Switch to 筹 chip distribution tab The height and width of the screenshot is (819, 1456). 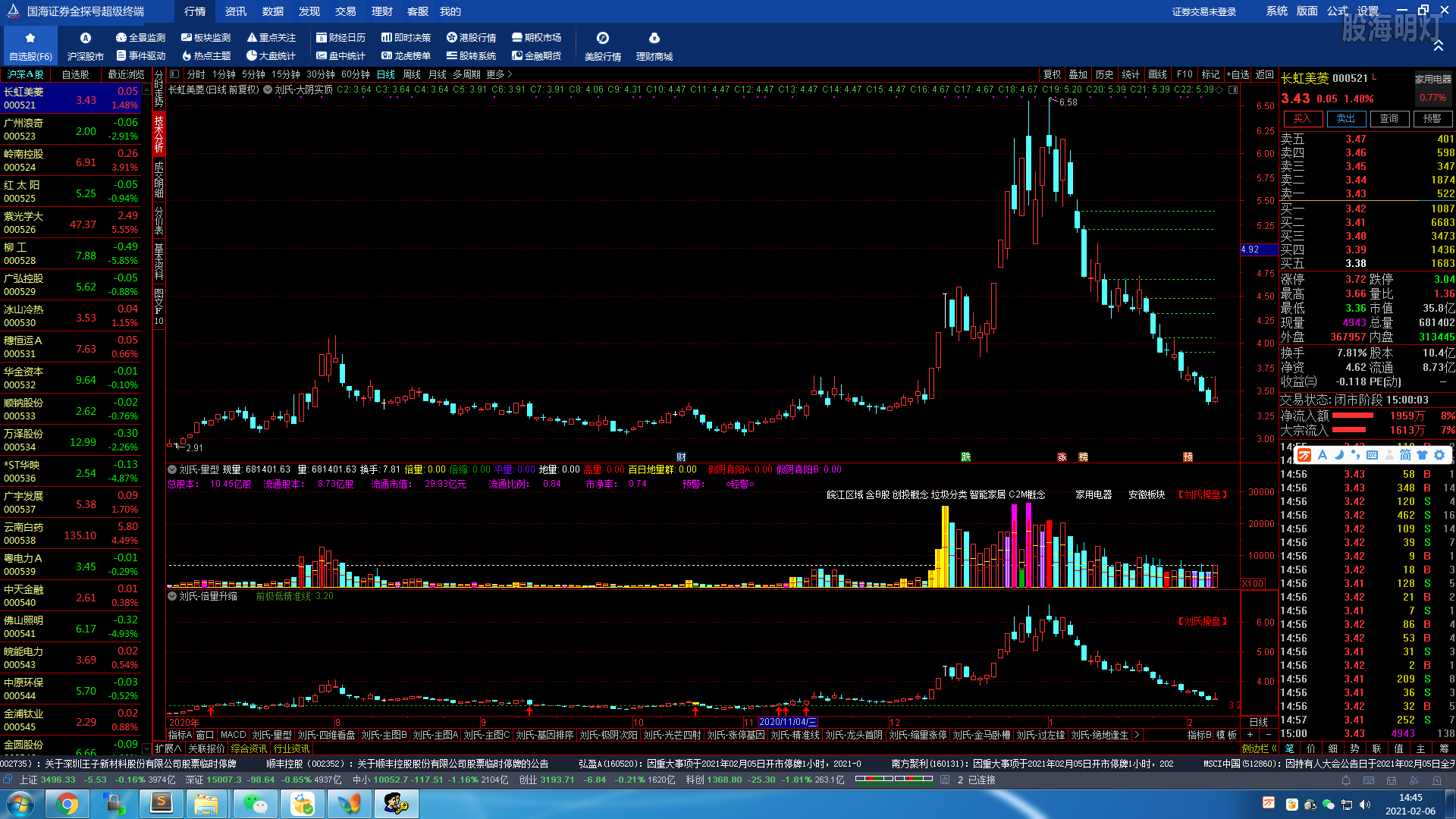(x=1445, y=748)
